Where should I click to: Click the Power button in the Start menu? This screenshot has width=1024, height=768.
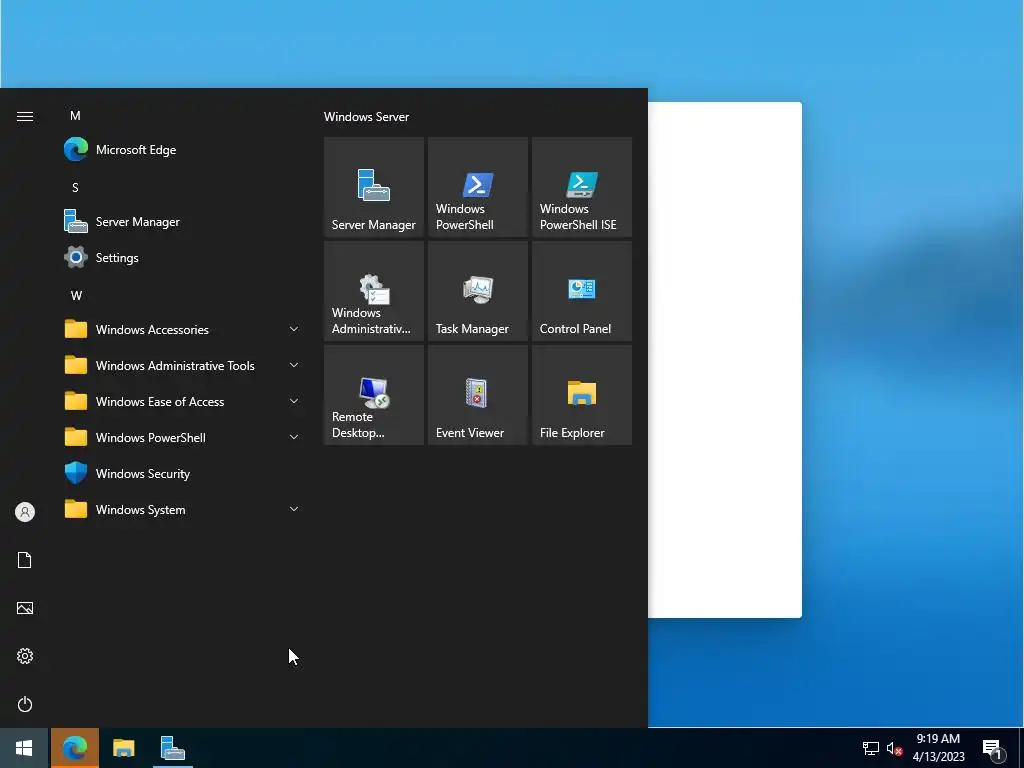25,704
